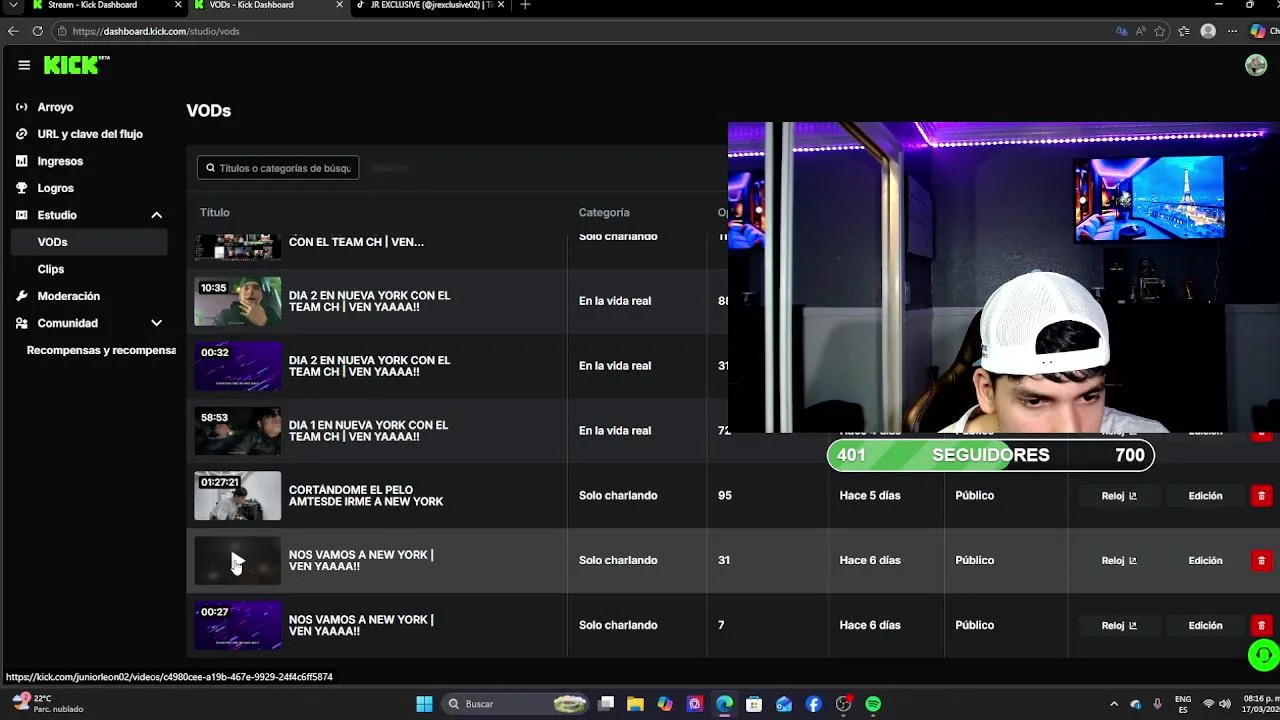This screenshot has width=1280, height=720.
Task: Click the Categoría column header
Action: tap(604, 212)
